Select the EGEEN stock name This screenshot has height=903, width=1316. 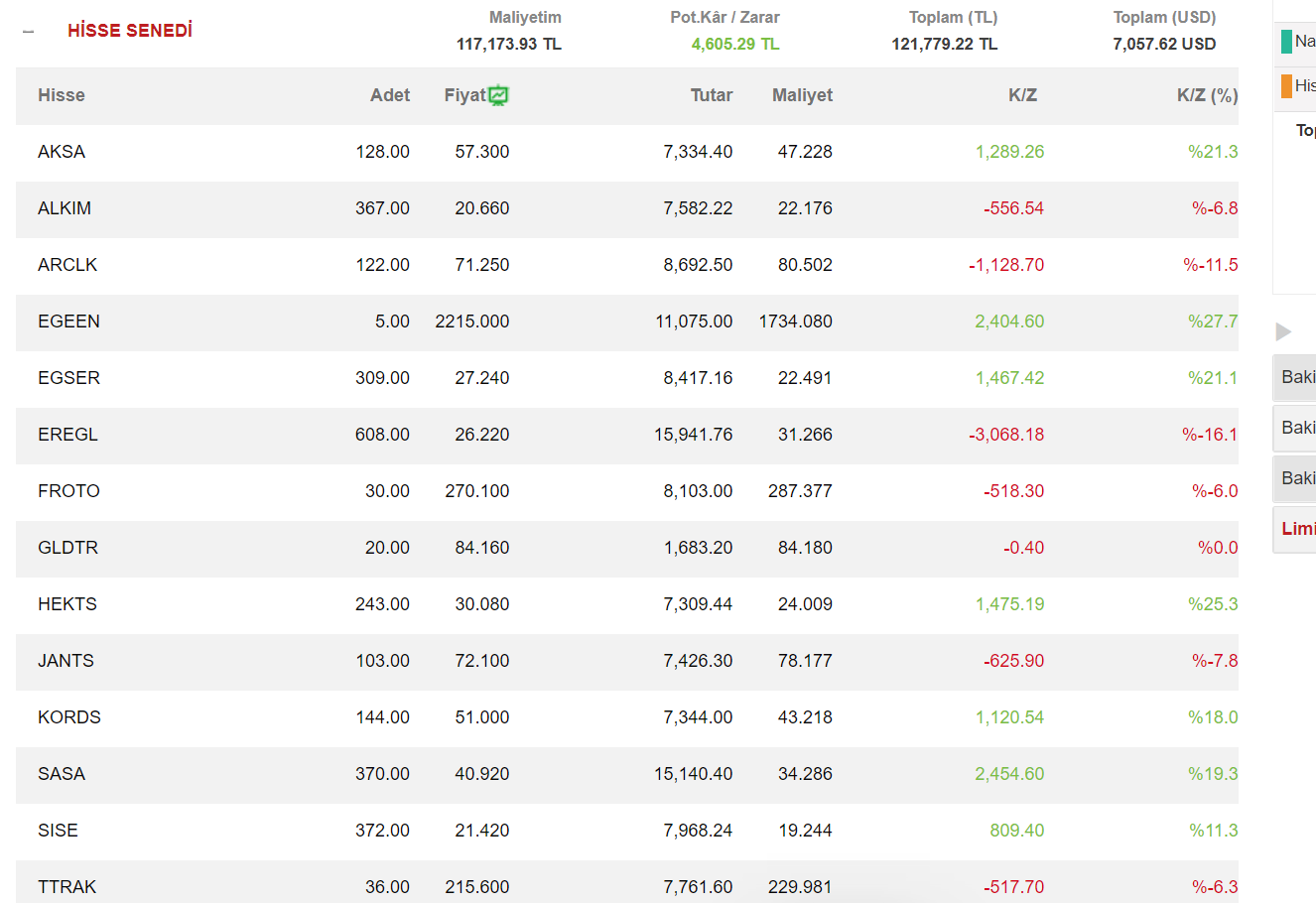(x=68, y=322)
